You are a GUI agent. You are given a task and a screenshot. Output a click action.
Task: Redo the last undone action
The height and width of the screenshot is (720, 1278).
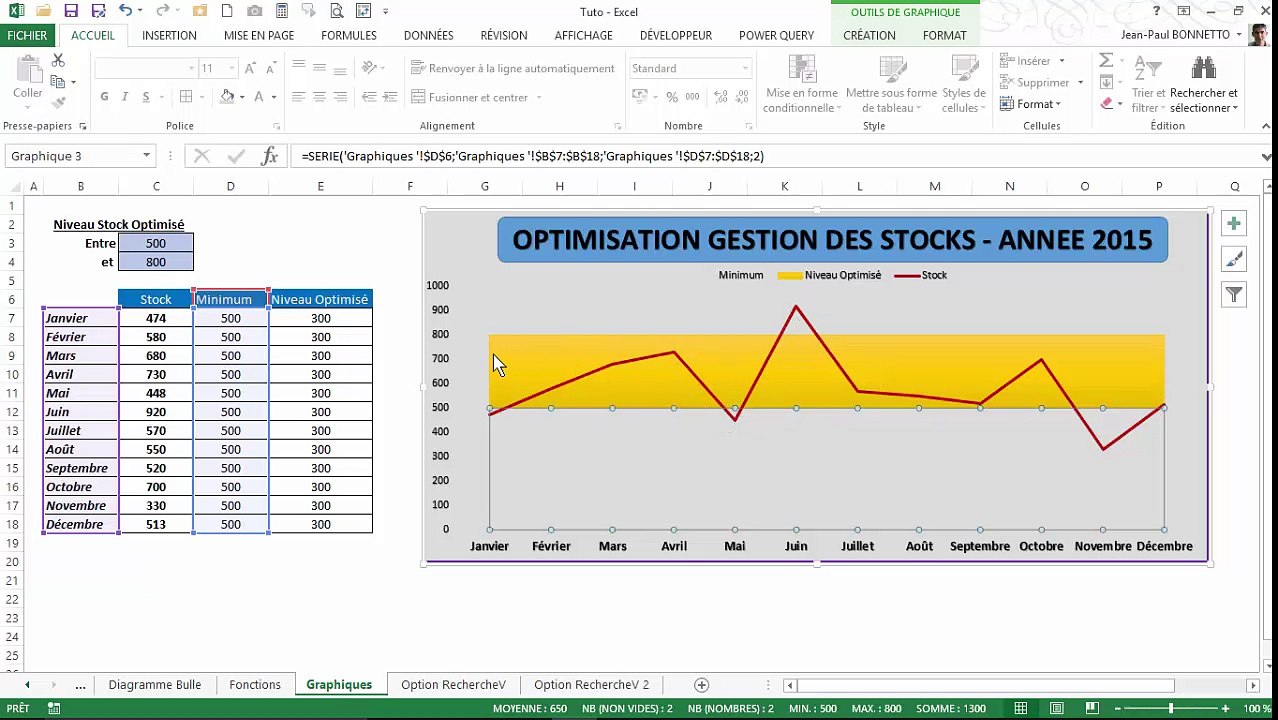coord(161,12)
